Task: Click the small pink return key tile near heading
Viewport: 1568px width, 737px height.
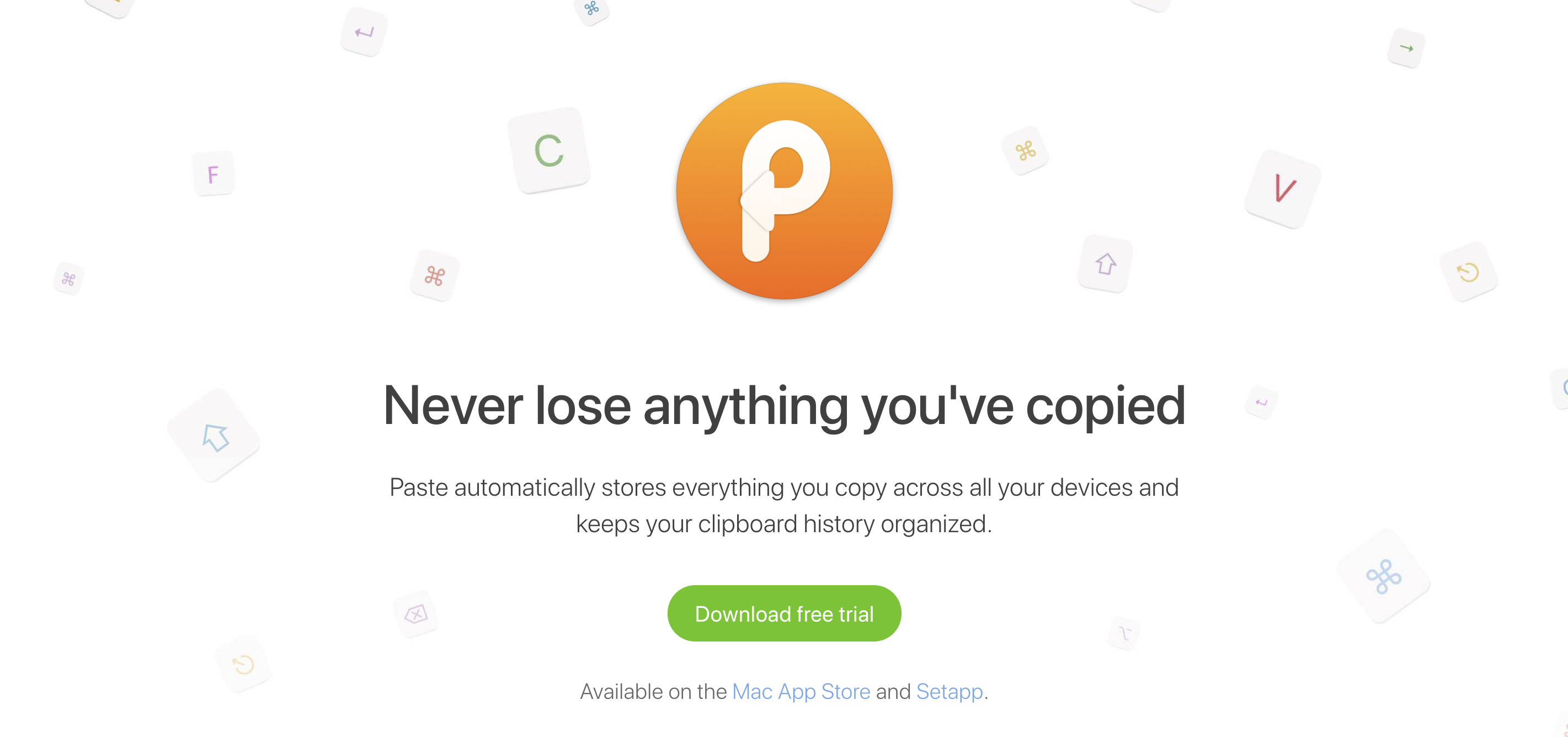Action: tap(1261, 402)
